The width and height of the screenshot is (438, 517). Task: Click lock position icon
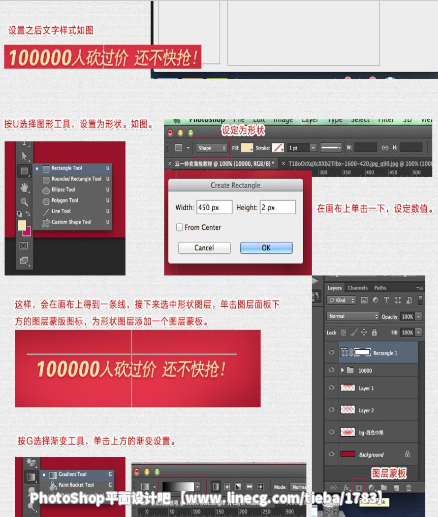(364, 332)
